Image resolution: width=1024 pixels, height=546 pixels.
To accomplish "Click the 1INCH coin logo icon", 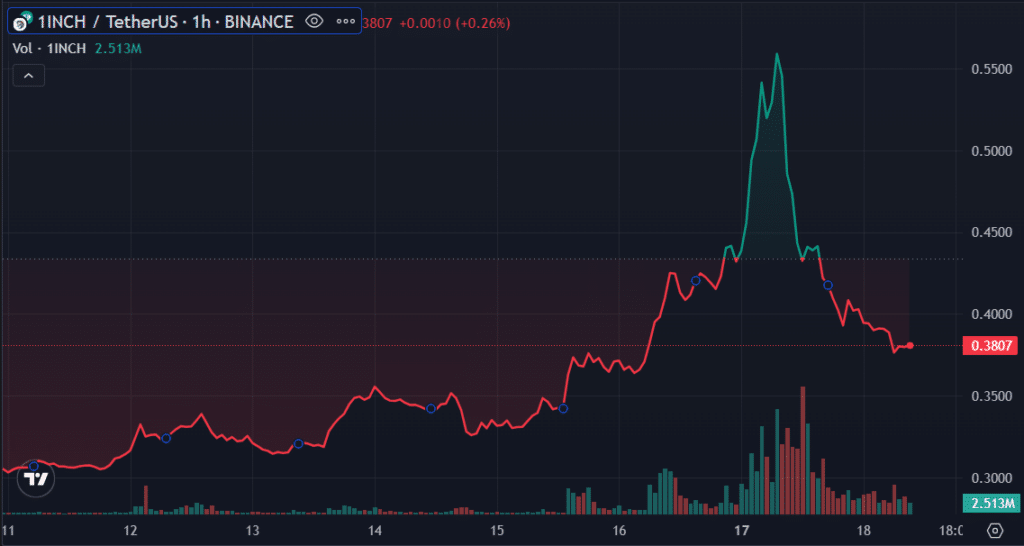I will tap(22, 22).
